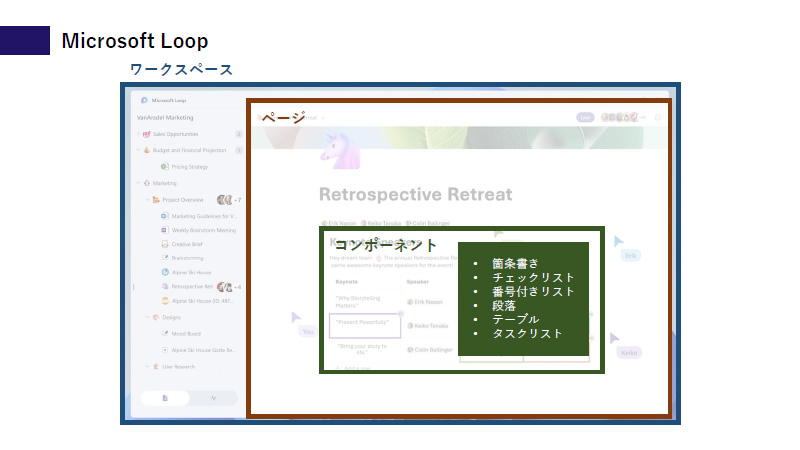
Task: Open the VanArsdel Marketing workspace name
Action: [165, 117]
